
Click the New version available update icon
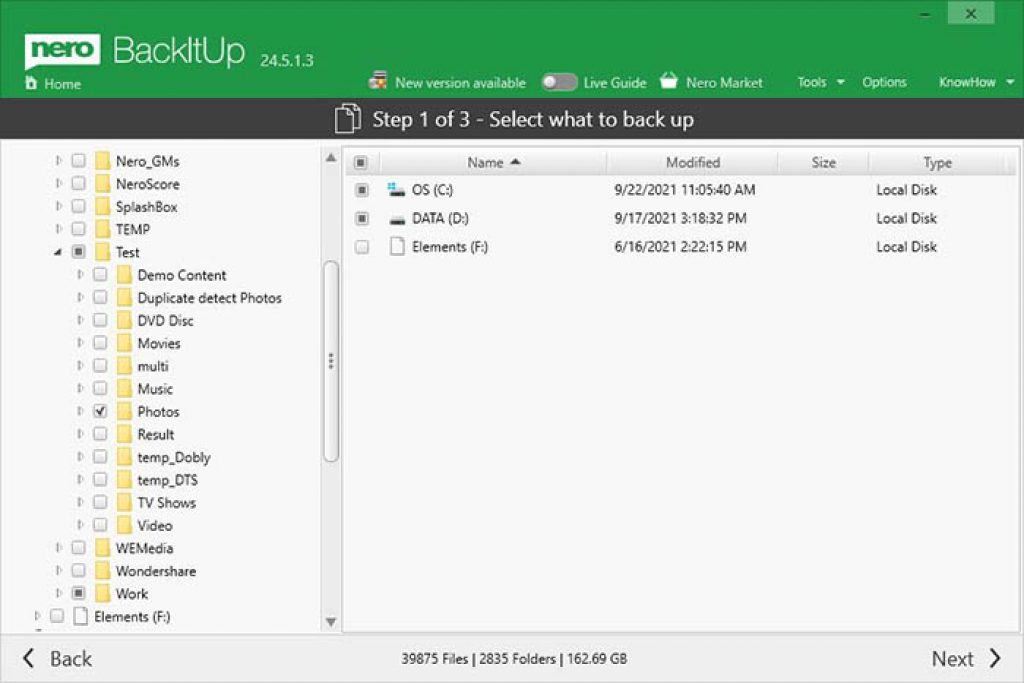pos(378,81)
